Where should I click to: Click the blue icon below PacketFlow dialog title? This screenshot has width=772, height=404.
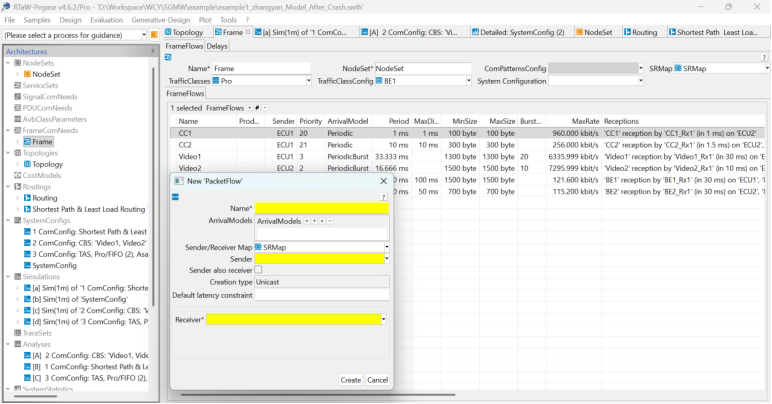(x=176, y=197)
